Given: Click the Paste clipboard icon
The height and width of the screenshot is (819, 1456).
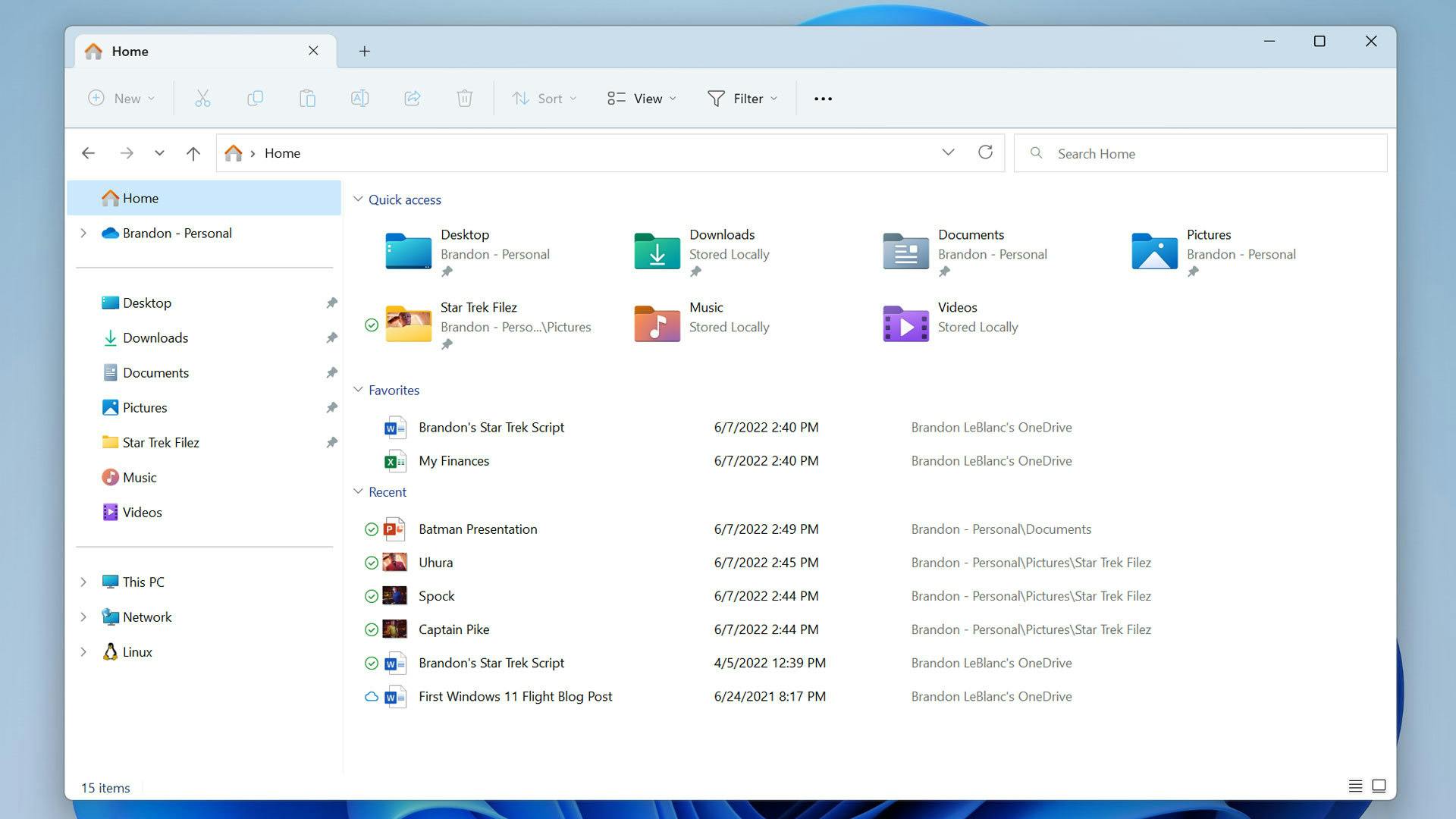Looking at the screenshot, I should click(x=307, y=99).
